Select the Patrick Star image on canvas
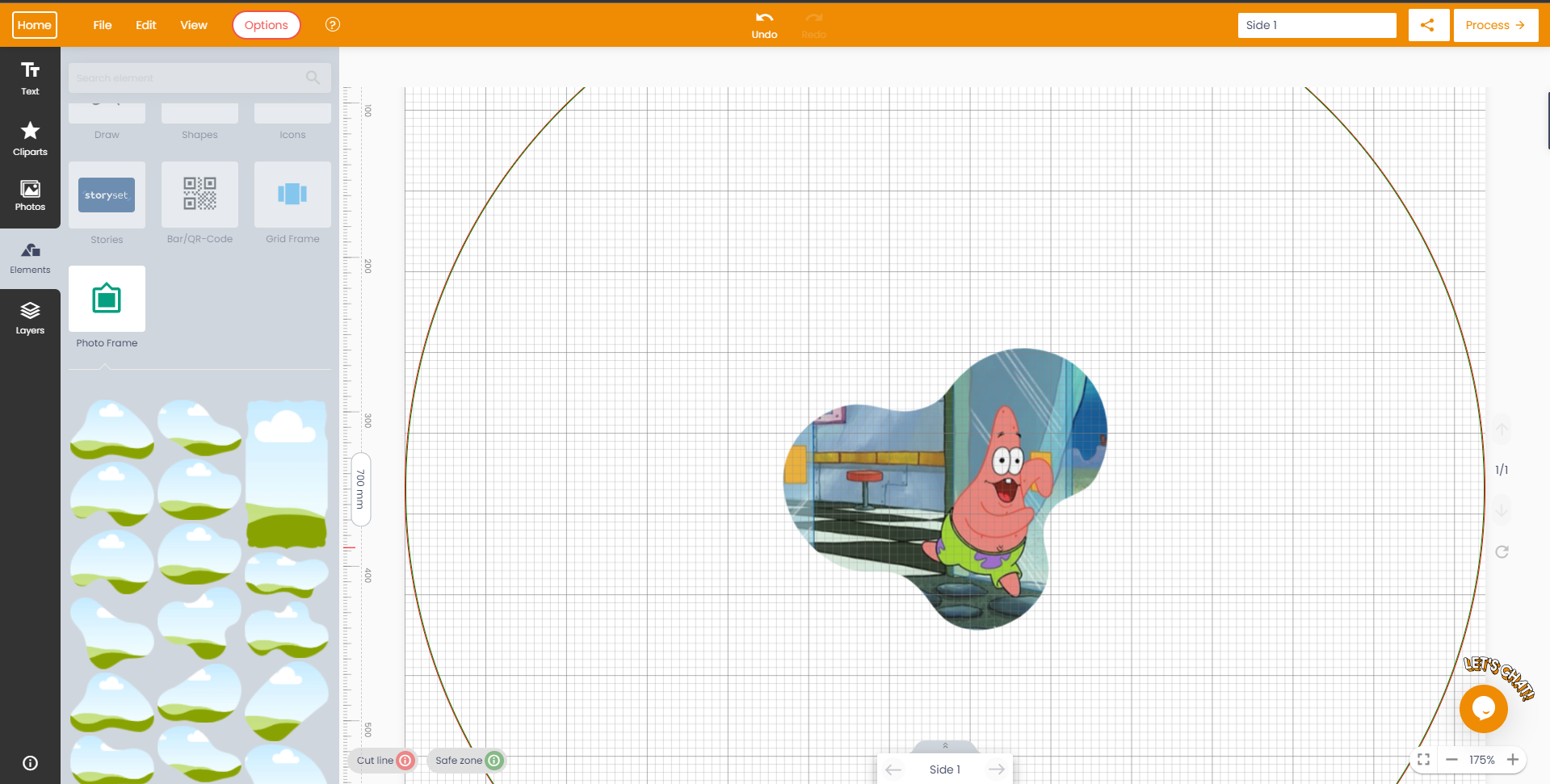1550x784 pixels. click(945, 488)
